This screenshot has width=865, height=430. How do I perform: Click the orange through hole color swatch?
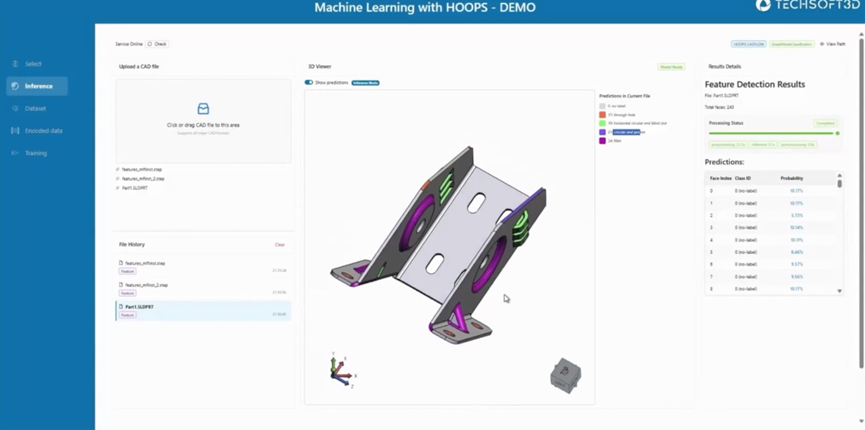[x=602, y=115]
